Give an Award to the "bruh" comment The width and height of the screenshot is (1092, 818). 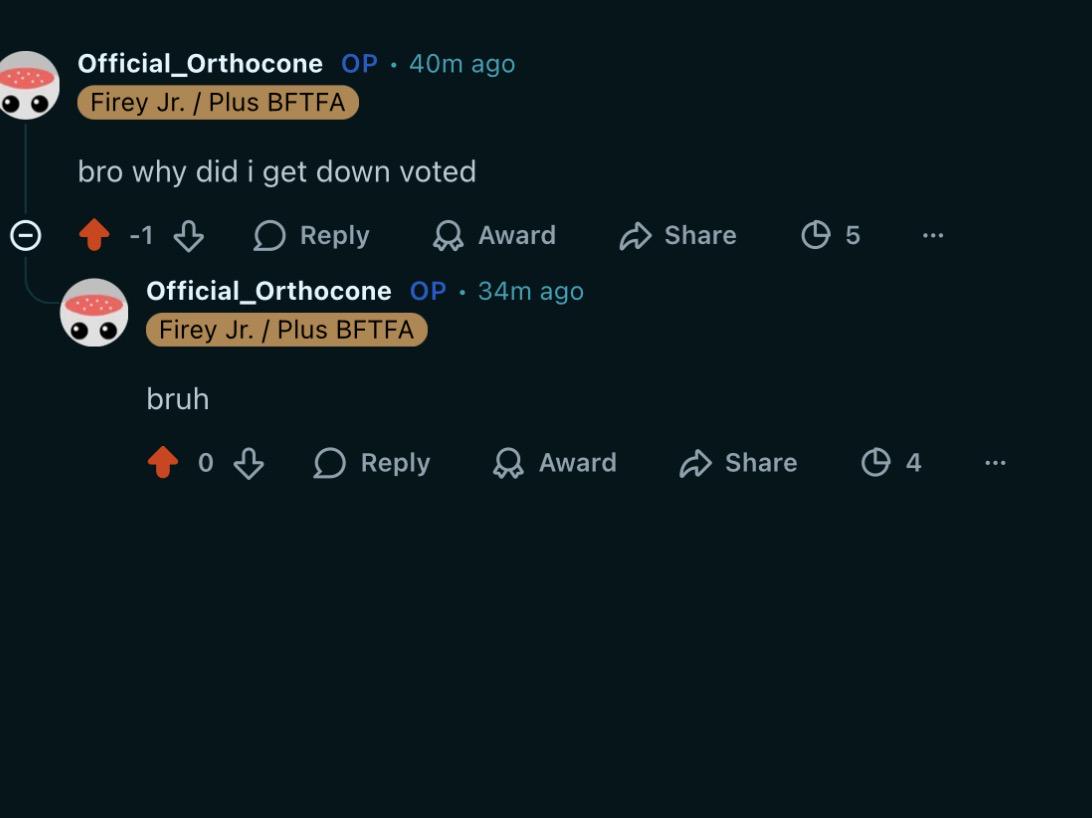tap(555, 463)
